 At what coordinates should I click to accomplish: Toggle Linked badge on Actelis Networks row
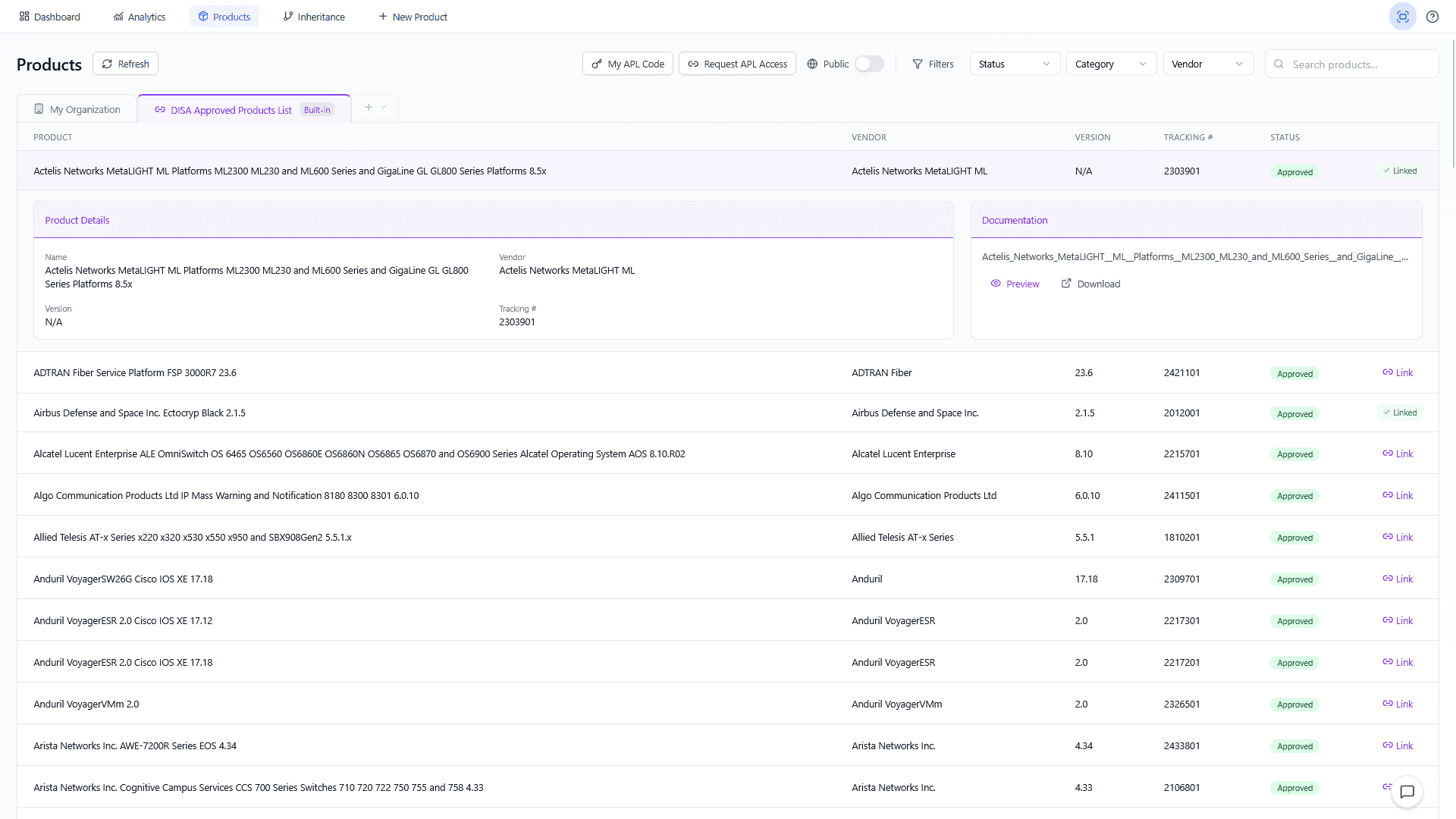(1399, 171)
